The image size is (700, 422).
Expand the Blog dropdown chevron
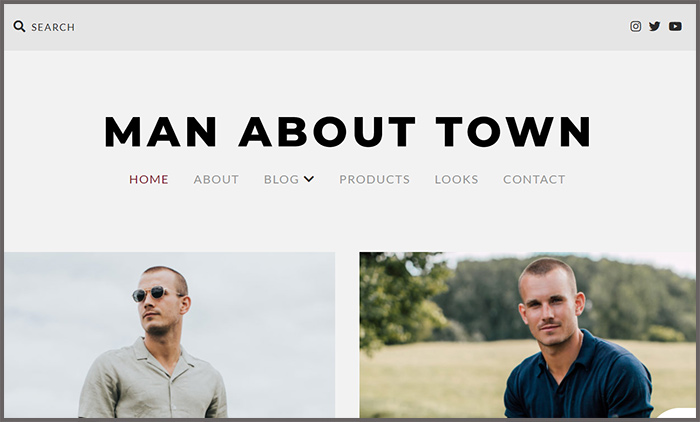coord(309,179)
